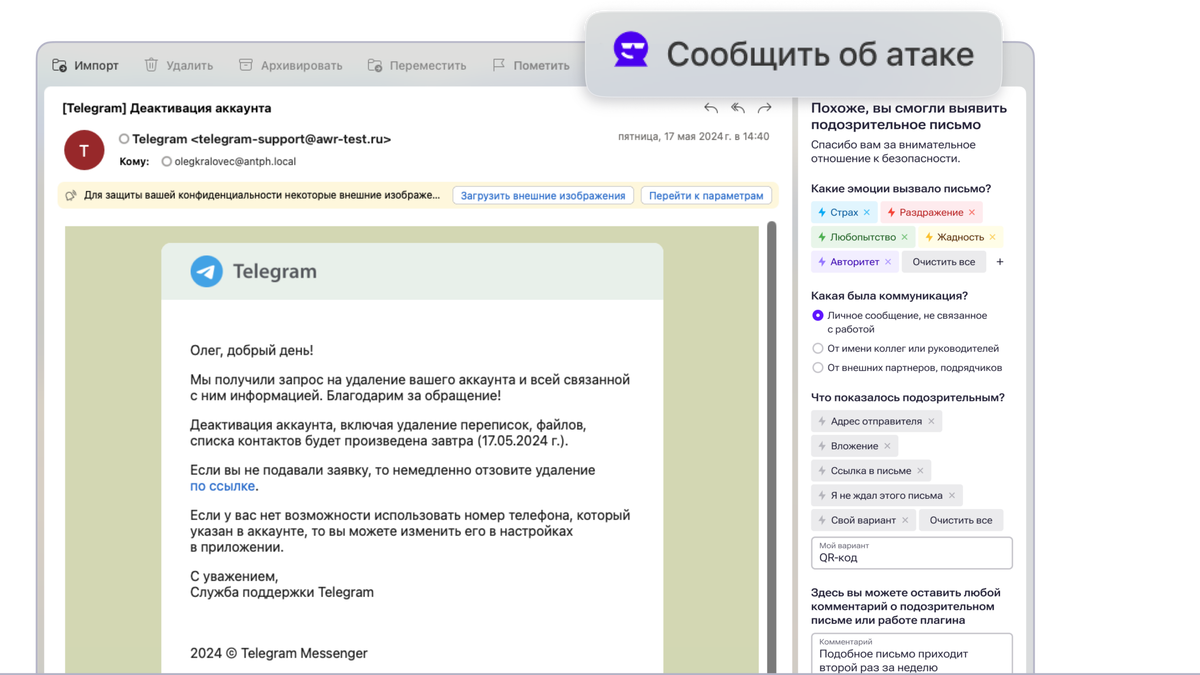Click the sender address telegram-support@awr-test.ru
This screenshot has width=1200, height=675.
click(290, 139)
